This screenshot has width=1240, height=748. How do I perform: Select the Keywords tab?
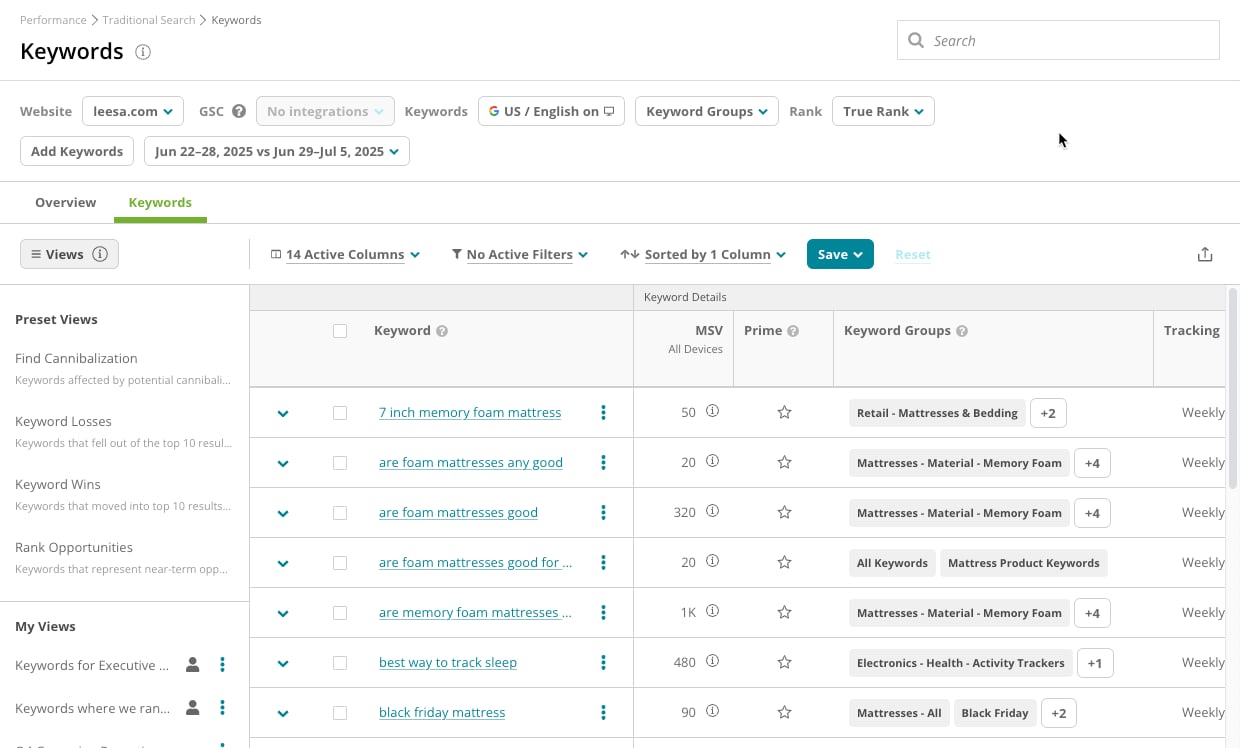point(160,202)
